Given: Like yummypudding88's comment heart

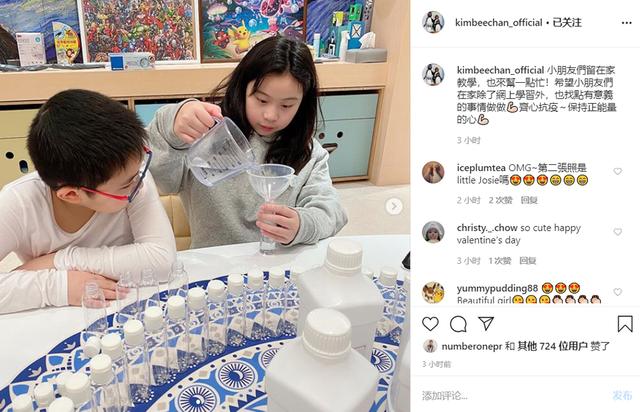Looking at the screenshot, I should click(x=618, y=292).
